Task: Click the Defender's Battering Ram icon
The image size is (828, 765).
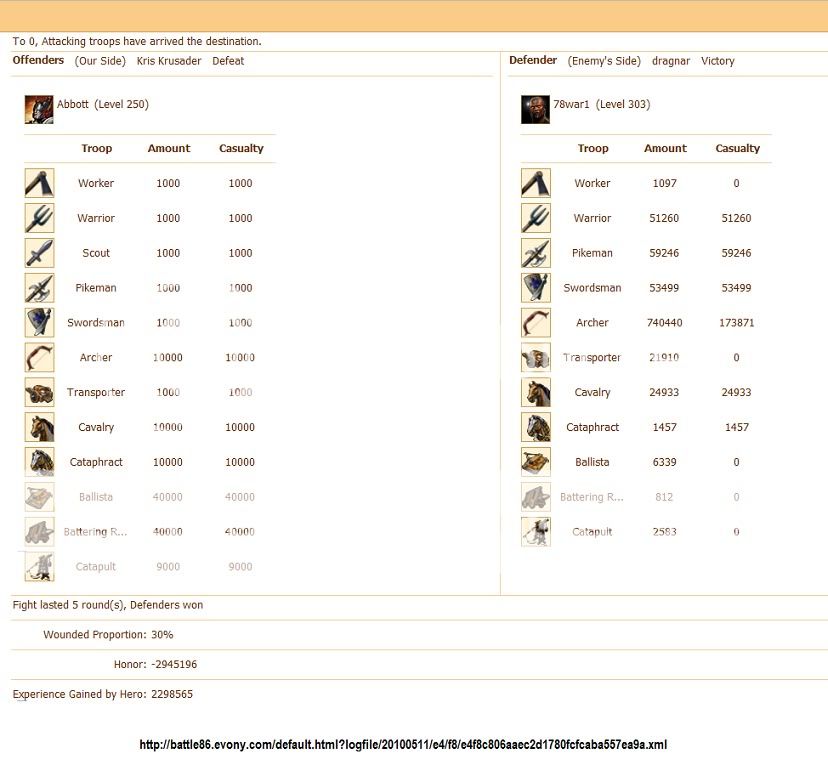Action: (x=535, y=497)
